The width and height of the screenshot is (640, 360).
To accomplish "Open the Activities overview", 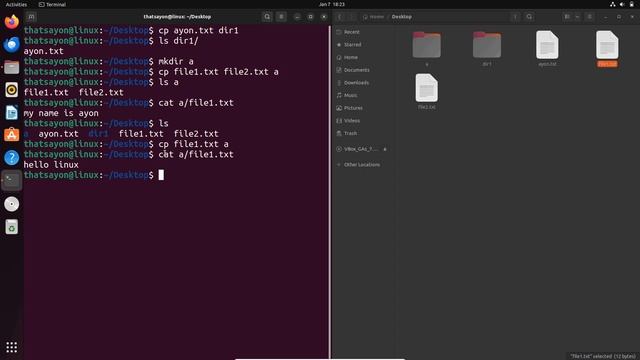I will point(16,4).
